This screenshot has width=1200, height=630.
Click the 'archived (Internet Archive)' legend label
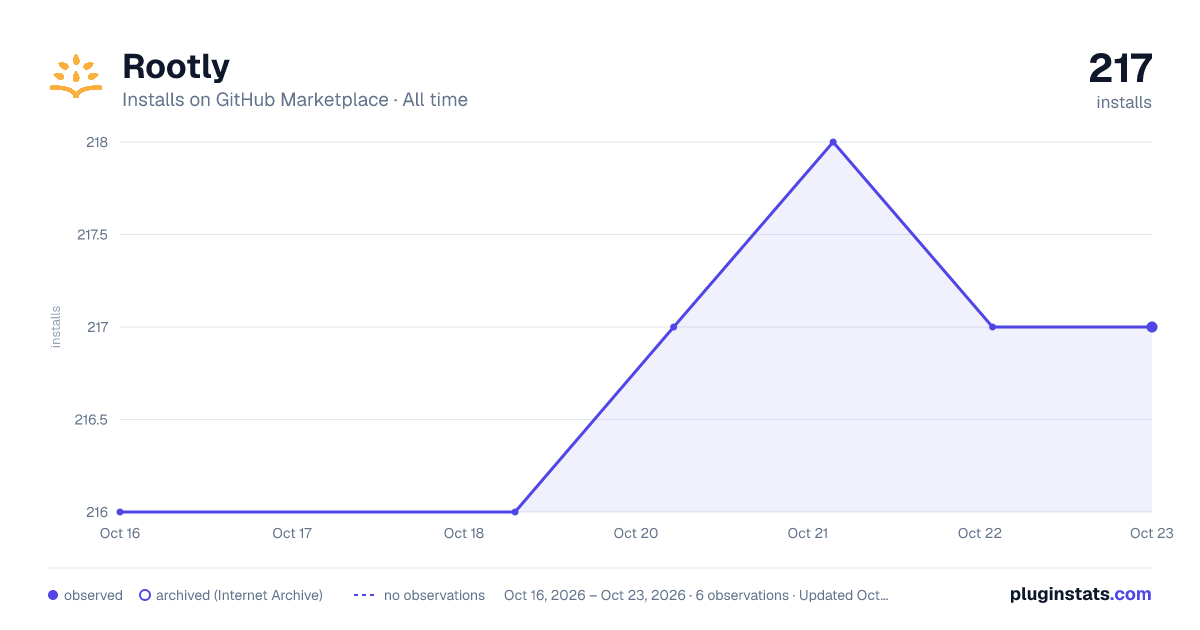[x=239, y=595]
